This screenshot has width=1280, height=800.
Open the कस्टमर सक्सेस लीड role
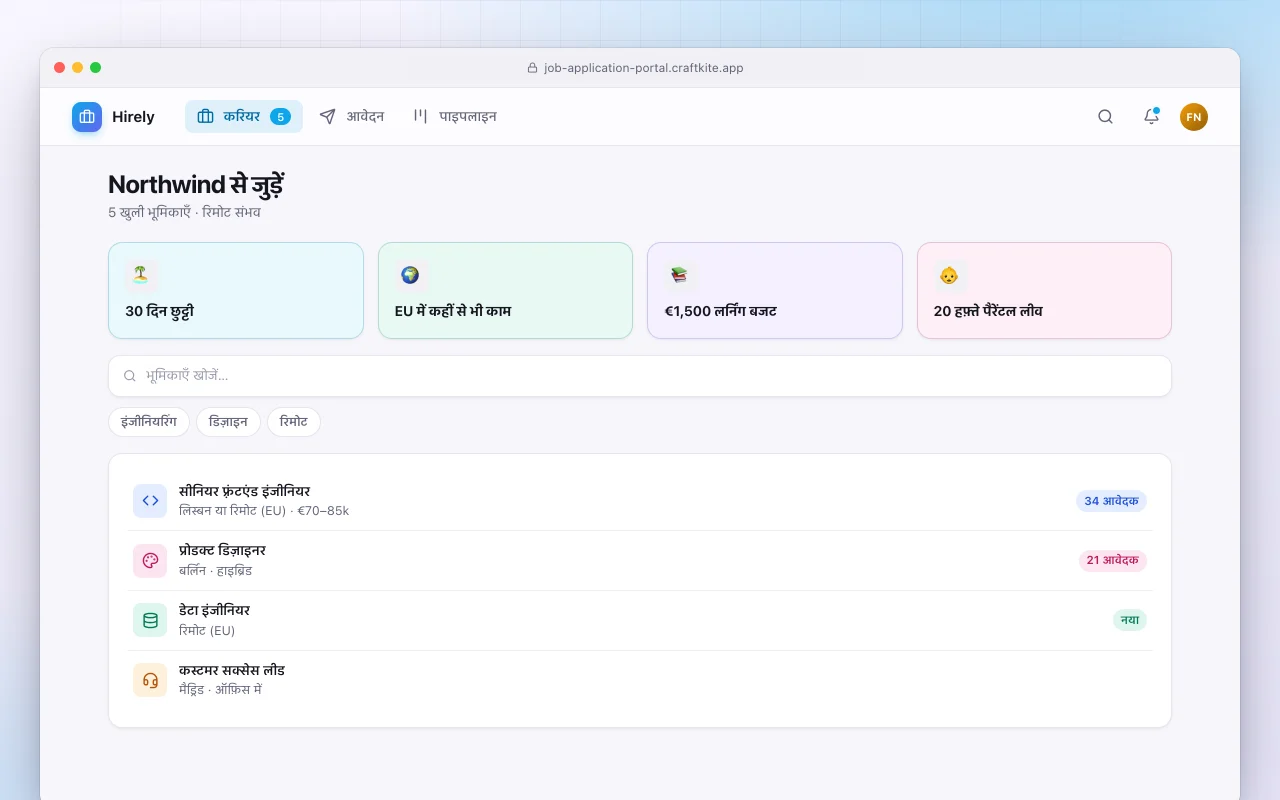point(640,680)
